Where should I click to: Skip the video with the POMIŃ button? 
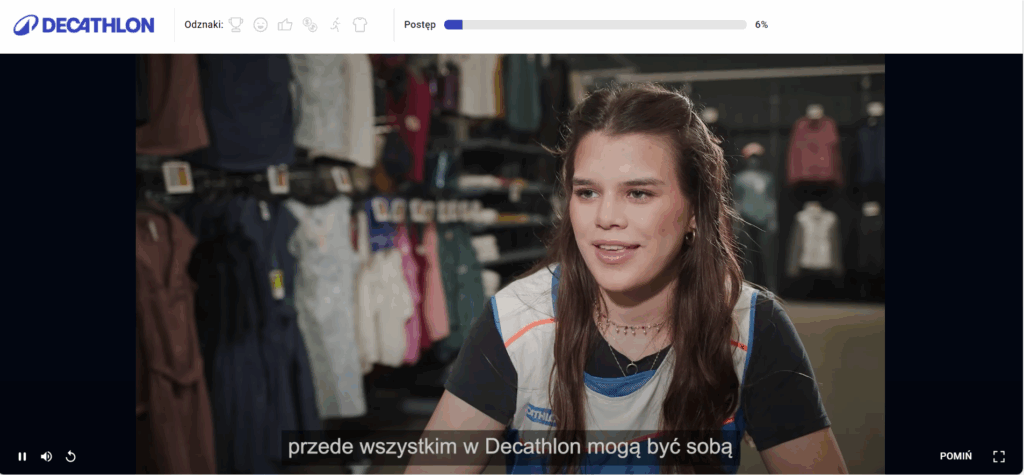pyautogui.click(x=955, y=456)
